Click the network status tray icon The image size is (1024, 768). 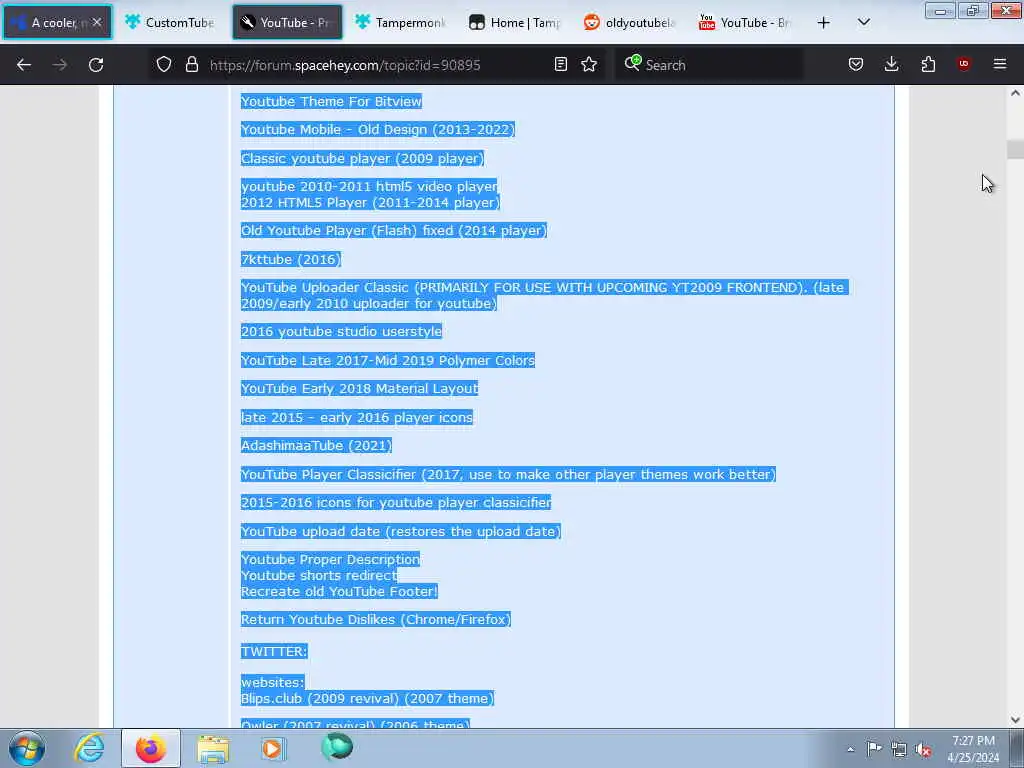coord(899,750)
